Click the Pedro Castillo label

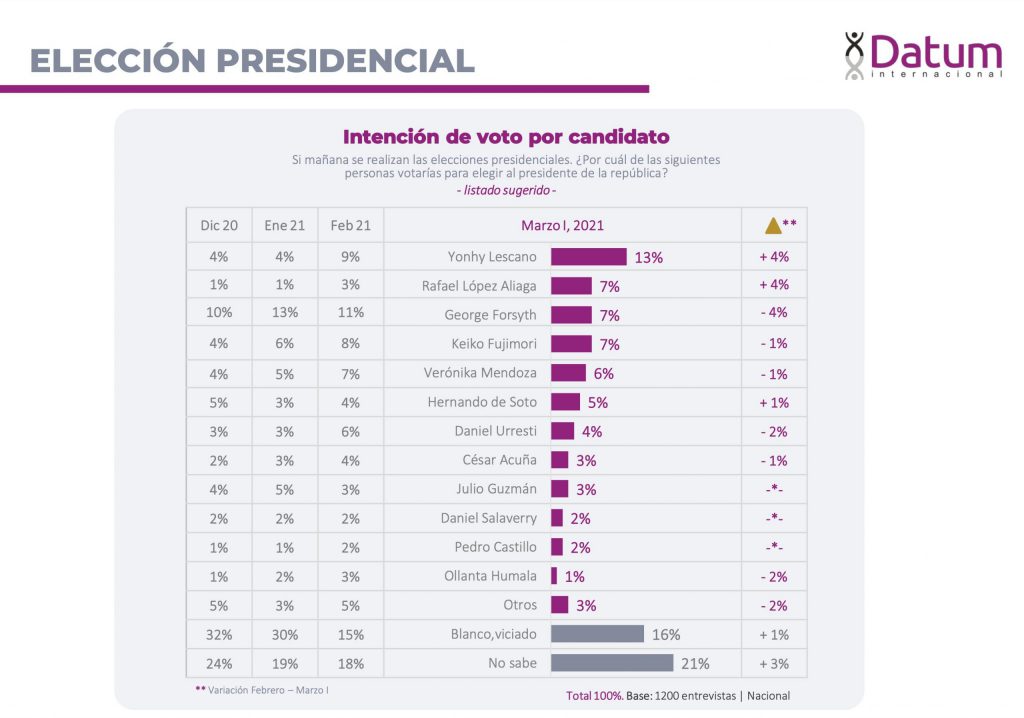495,547
